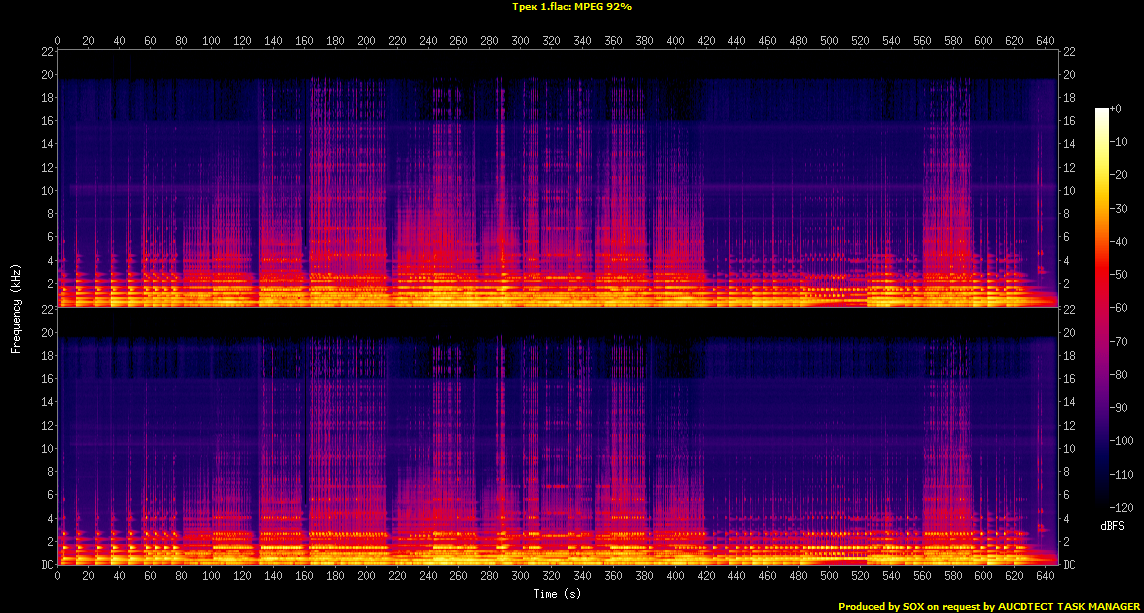This screenshot has width=1144, height=613.
Task: Click the dBFS color scale gradient bar
Action: (x=1102, y=311)
